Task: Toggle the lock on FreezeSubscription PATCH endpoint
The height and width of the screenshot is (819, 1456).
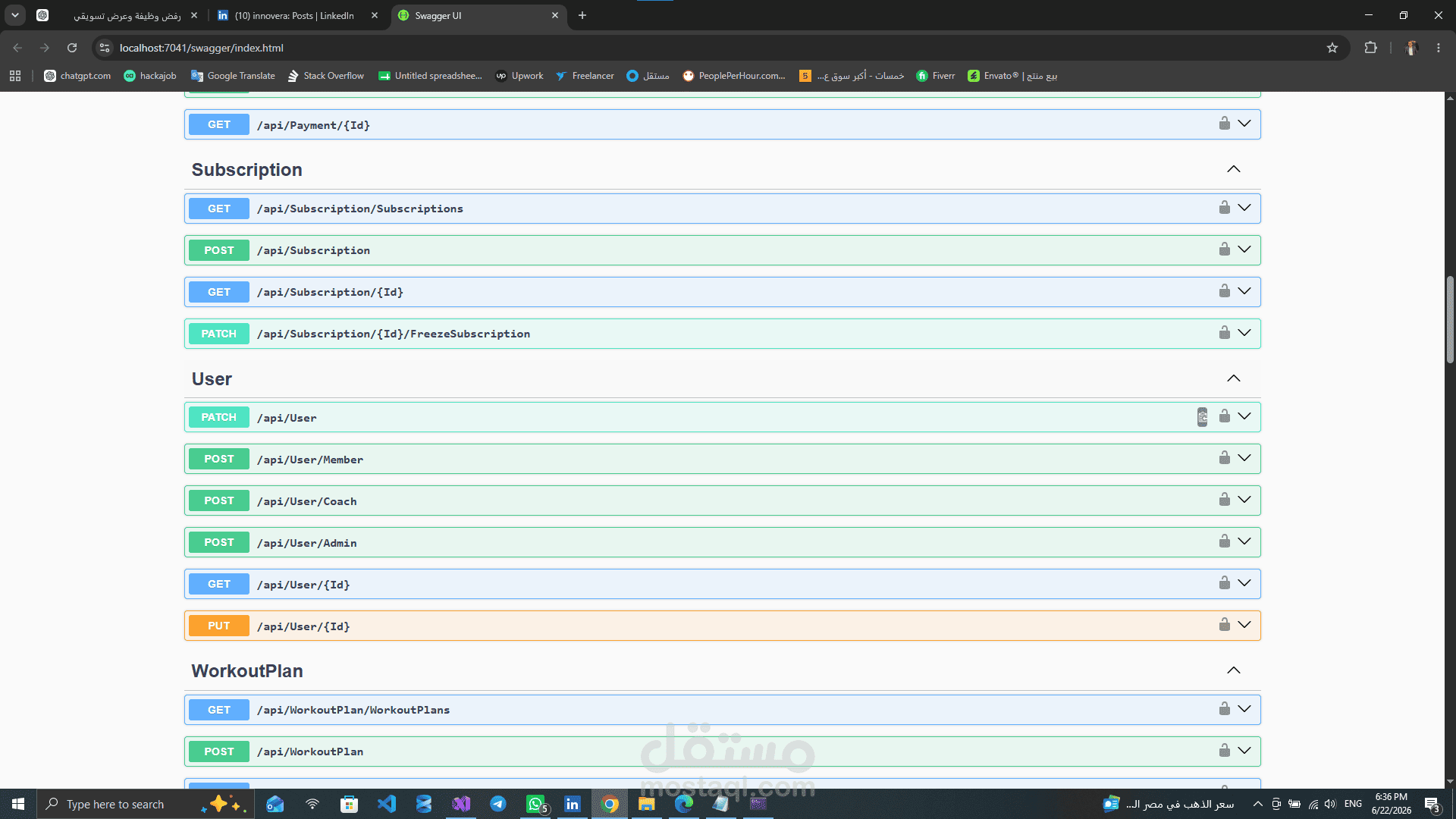Action: click(x=1224, y=333)
